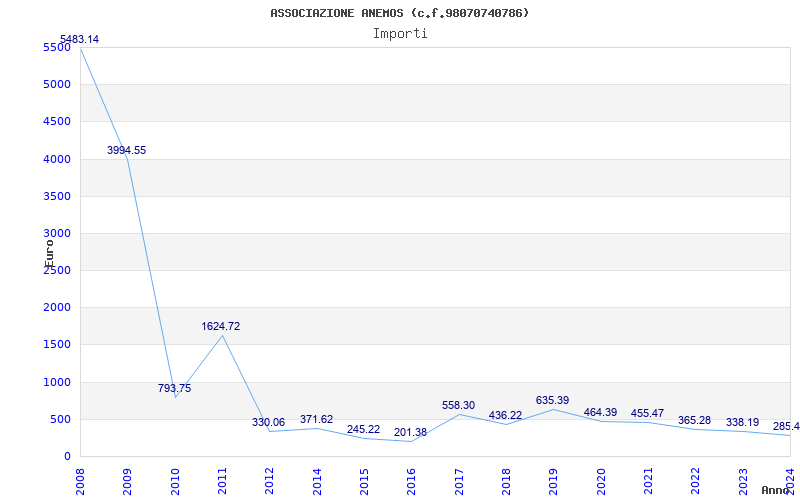Select the 1500 y-axis tick
Image resolution: width=800 pixels, height=500 pixels.
(x=57, y=345)
